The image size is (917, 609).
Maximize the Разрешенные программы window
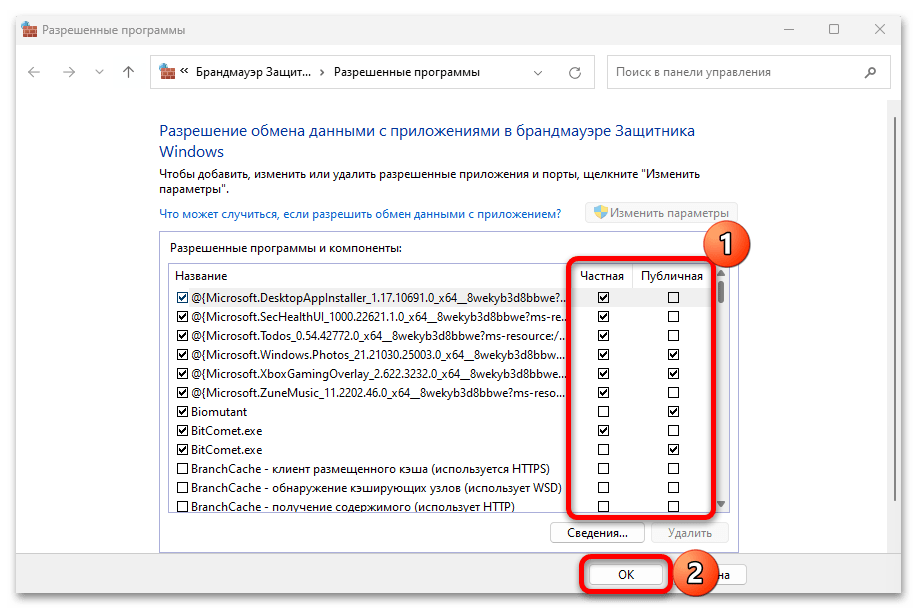coord(834,29)
